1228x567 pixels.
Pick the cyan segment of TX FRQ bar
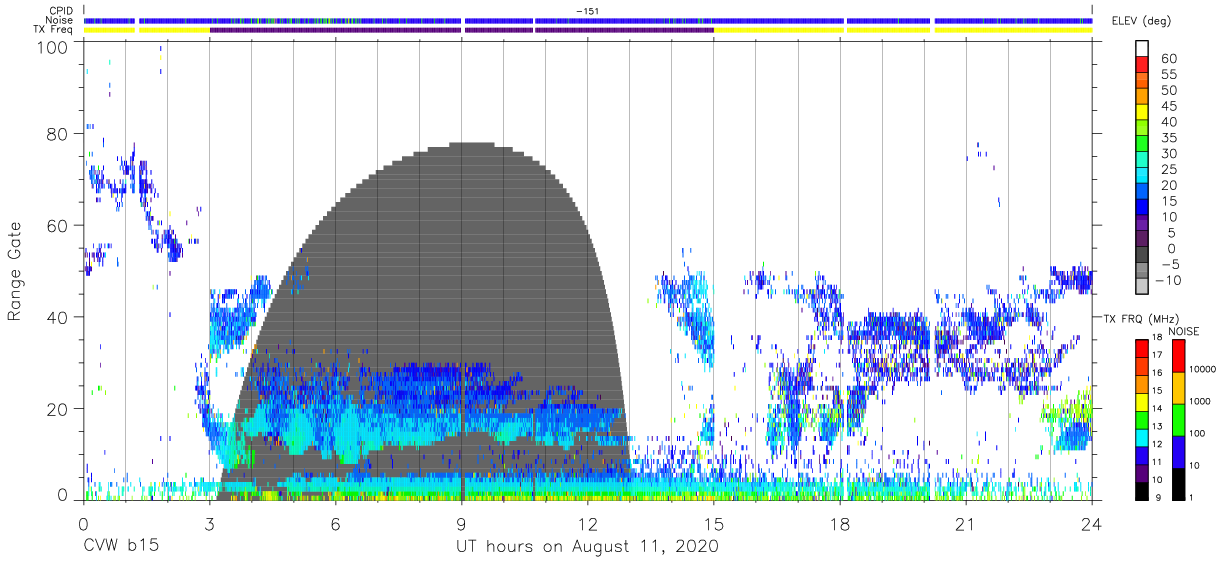[x=1142, y=437]
